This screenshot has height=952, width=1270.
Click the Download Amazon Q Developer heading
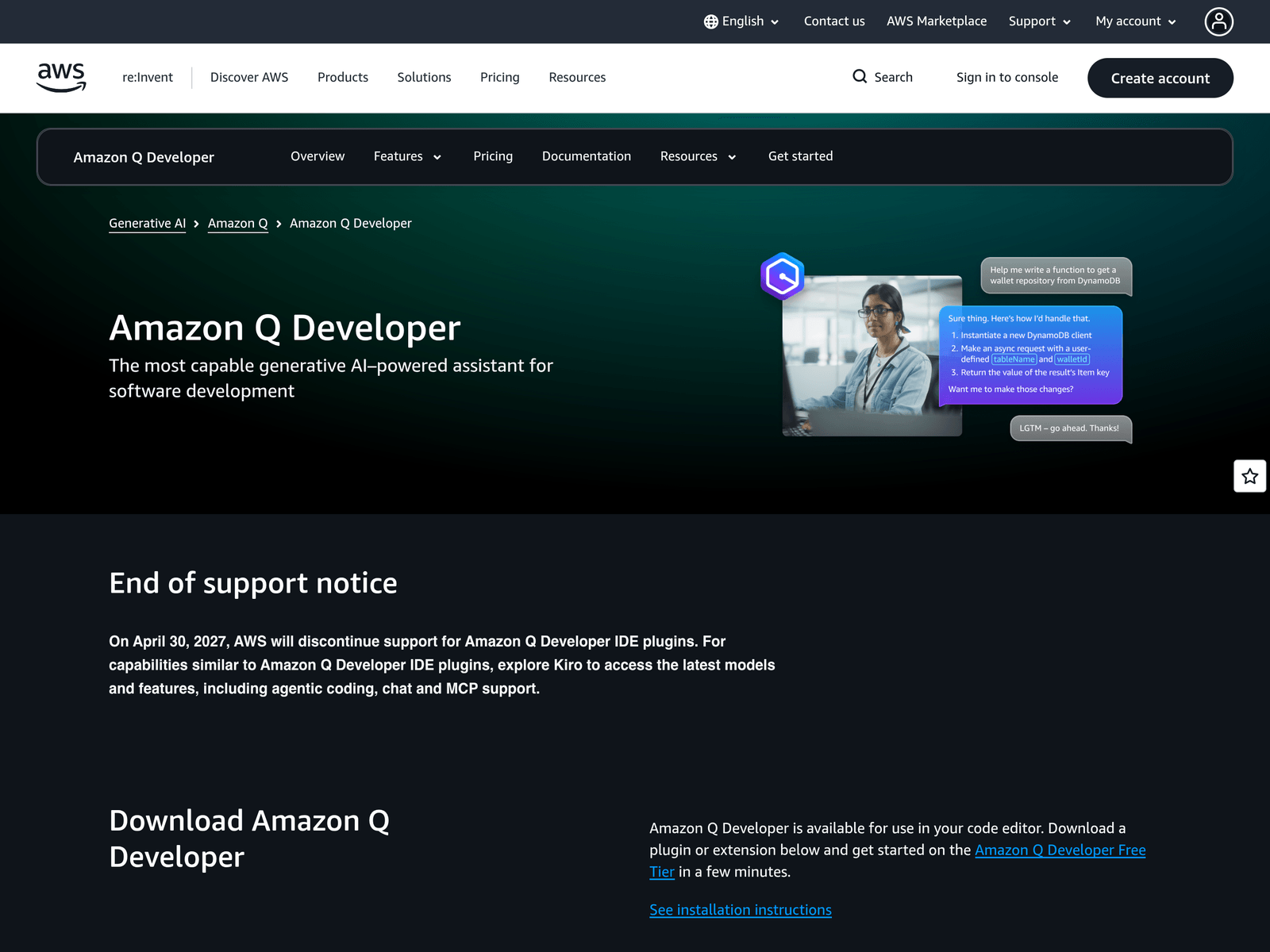click(249, 839)
